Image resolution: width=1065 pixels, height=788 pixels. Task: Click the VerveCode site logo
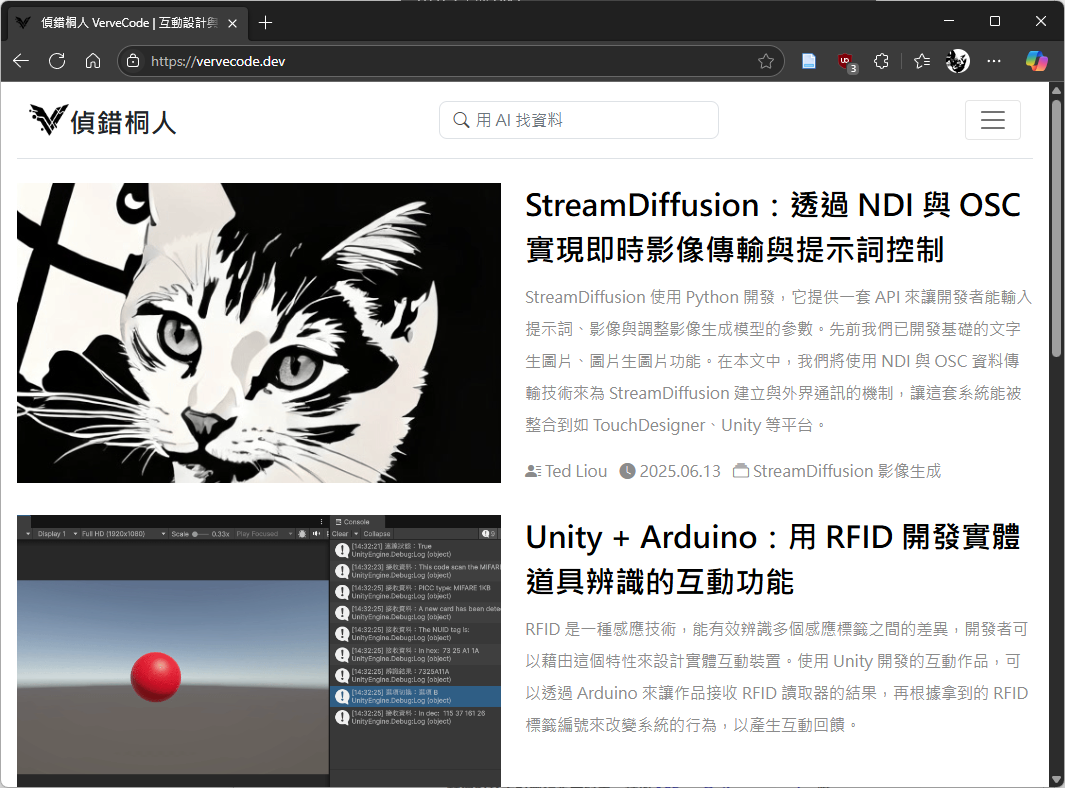pos(102,120)
